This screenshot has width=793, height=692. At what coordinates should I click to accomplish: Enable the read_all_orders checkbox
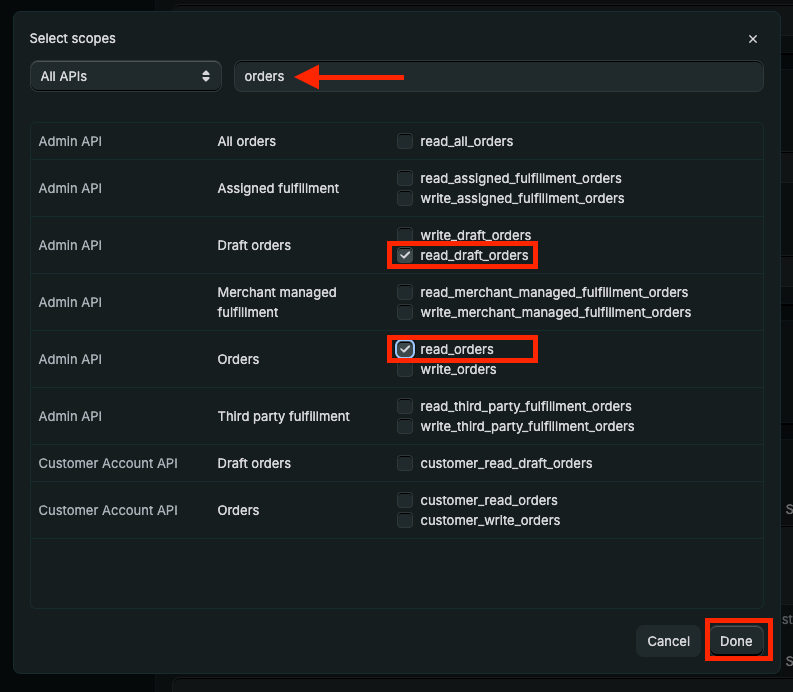405,141
